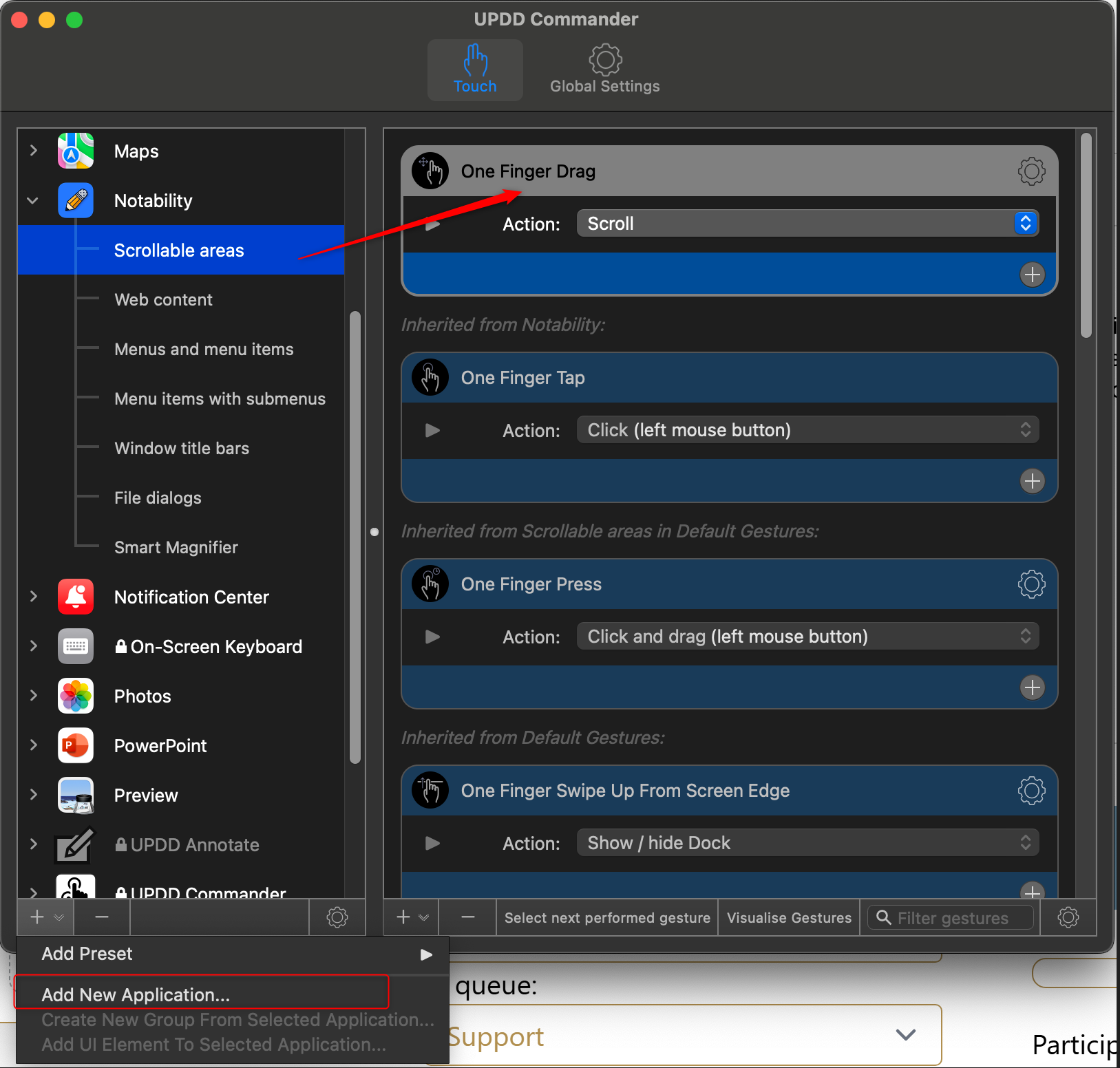This screenshot has height=1068, width=1120.
Task: Open the application list gear menu
Action: coord(337,917)
